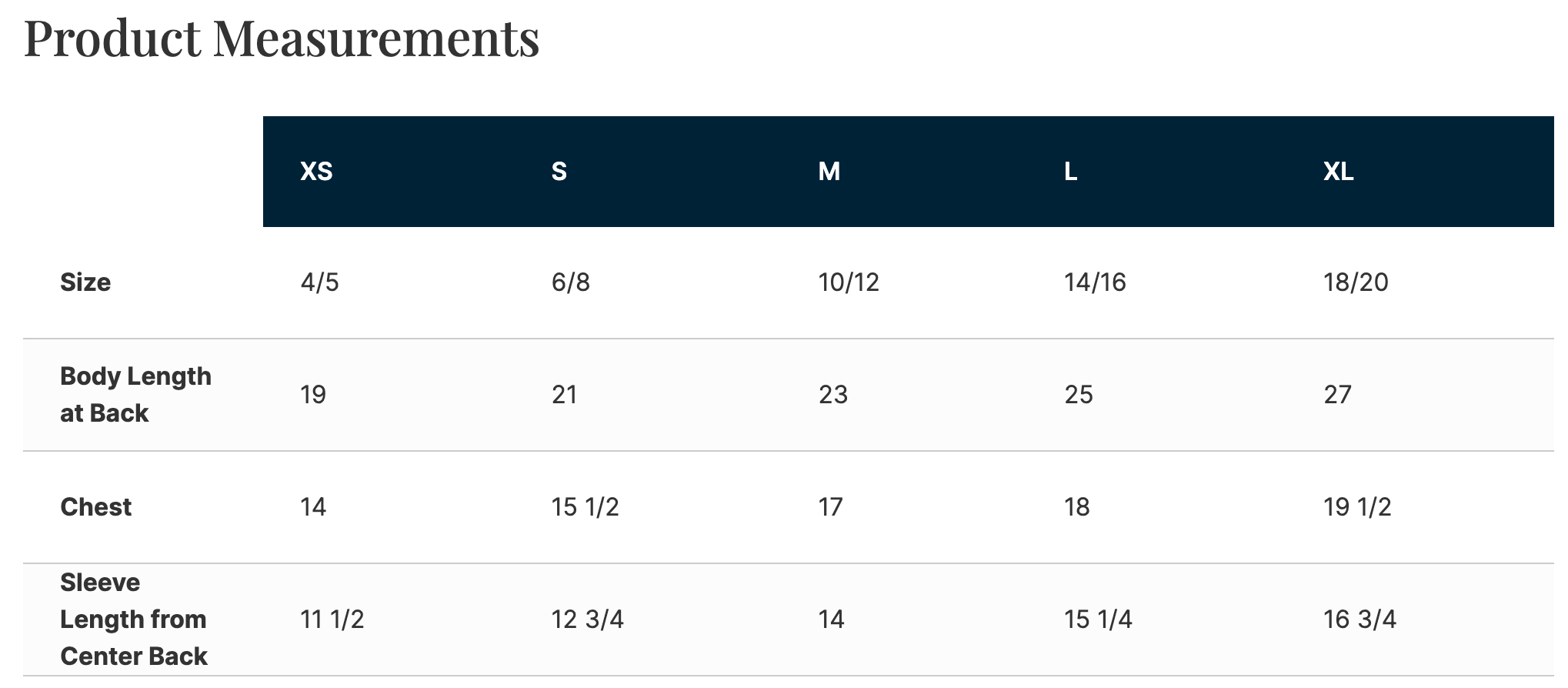The height and width of the screenshot is (688, 1568).
Task: Click body length value 25
Action: [1079, 395]
